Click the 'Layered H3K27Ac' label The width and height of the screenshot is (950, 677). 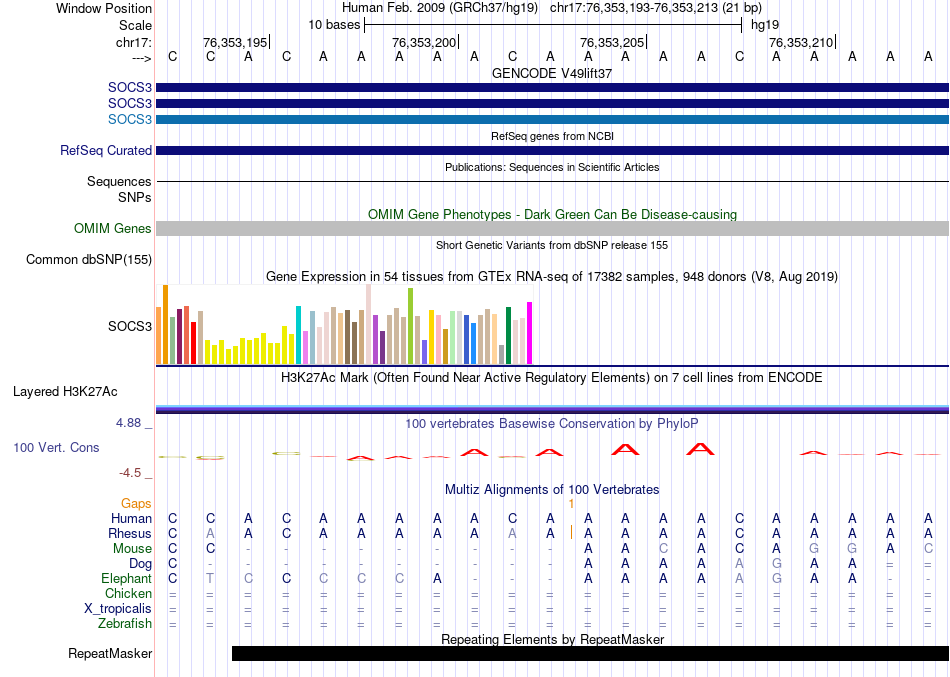point(65,392)
